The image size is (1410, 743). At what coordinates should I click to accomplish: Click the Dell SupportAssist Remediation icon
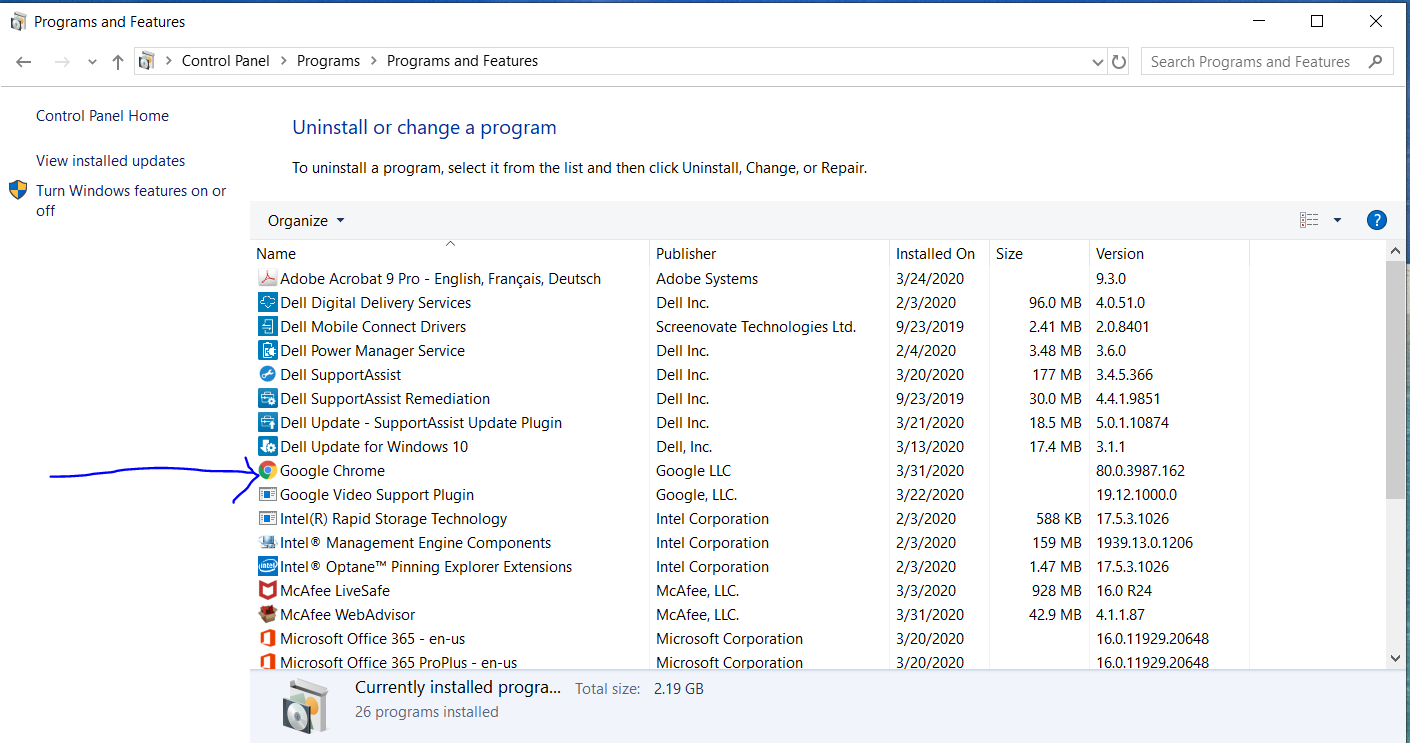[x=267, y=399]
